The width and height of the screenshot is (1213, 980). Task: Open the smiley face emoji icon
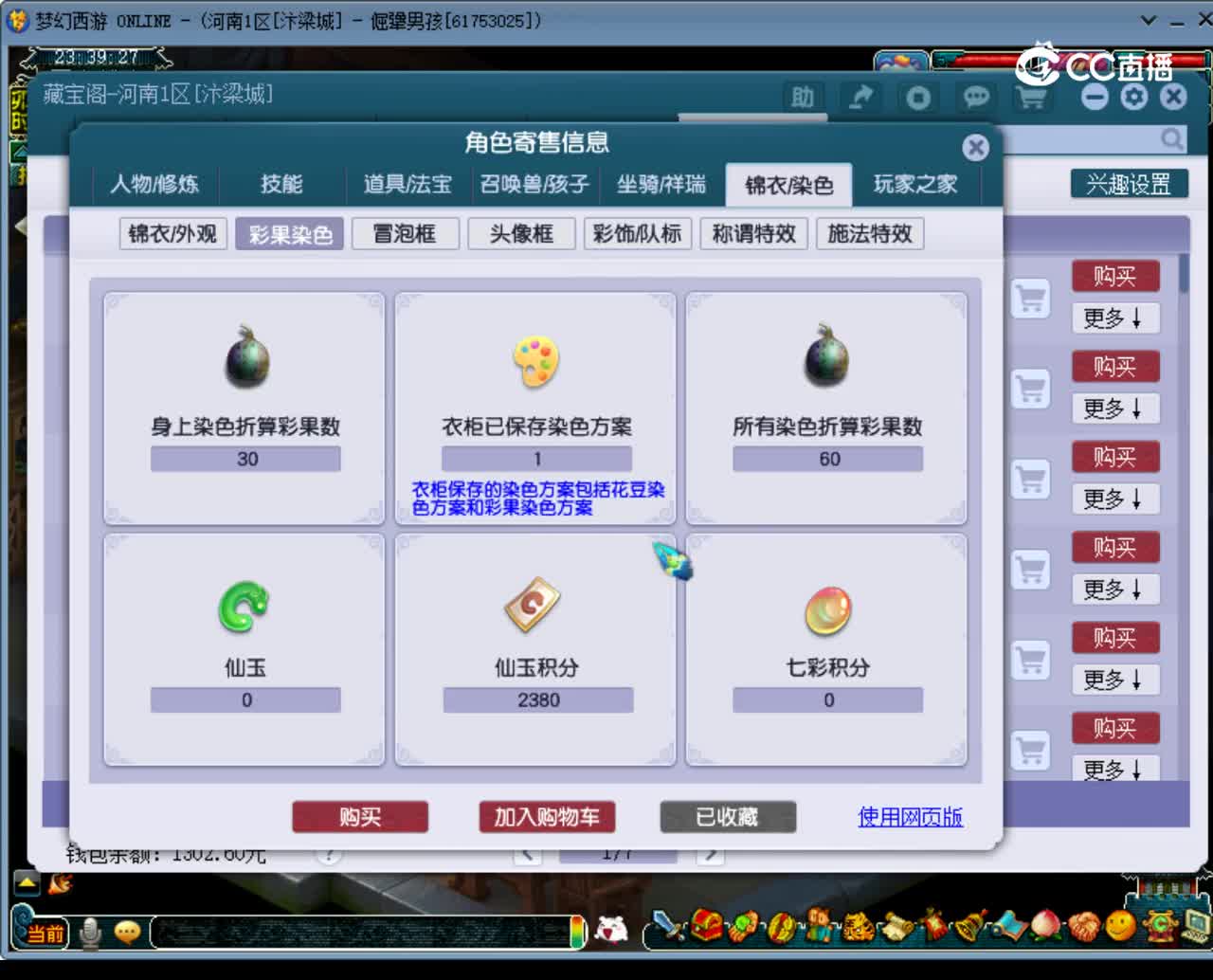tap(1121, 924)
